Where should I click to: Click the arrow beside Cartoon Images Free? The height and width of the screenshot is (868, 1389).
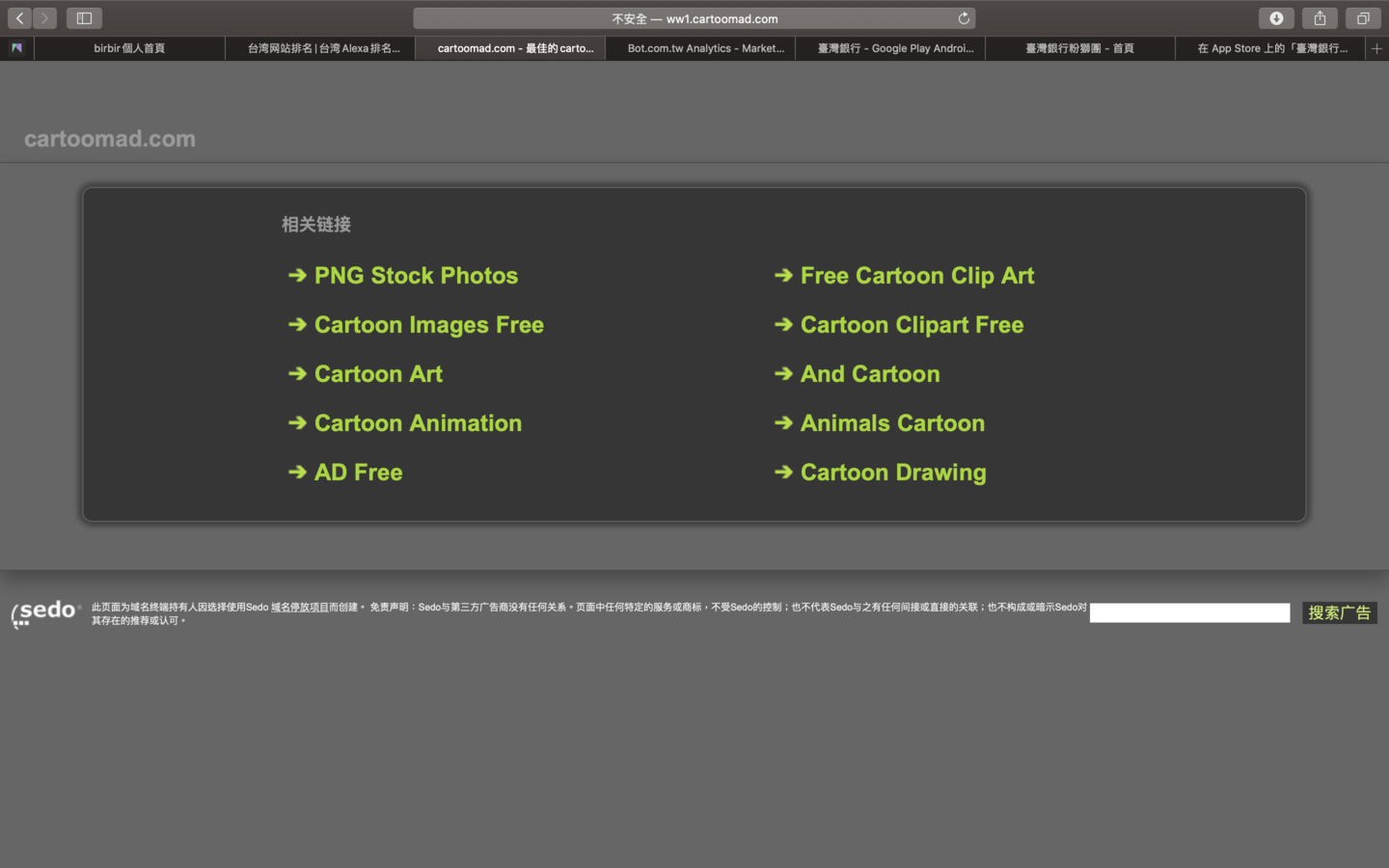(297, 325)
